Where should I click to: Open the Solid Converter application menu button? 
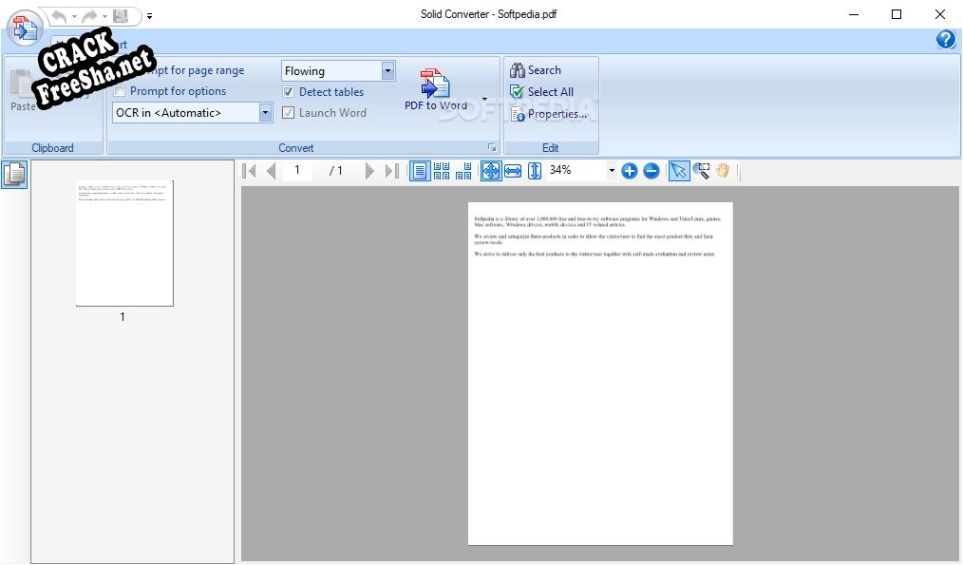[x=24, y=28]
